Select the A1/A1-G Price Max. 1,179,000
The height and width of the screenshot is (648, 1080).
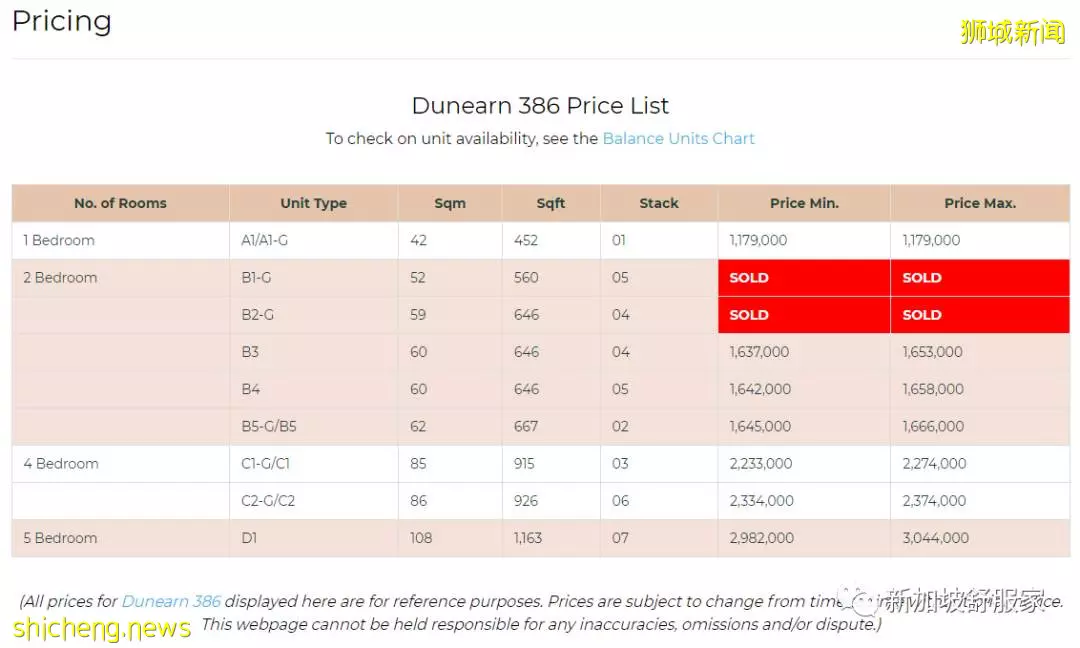[931, 240]
